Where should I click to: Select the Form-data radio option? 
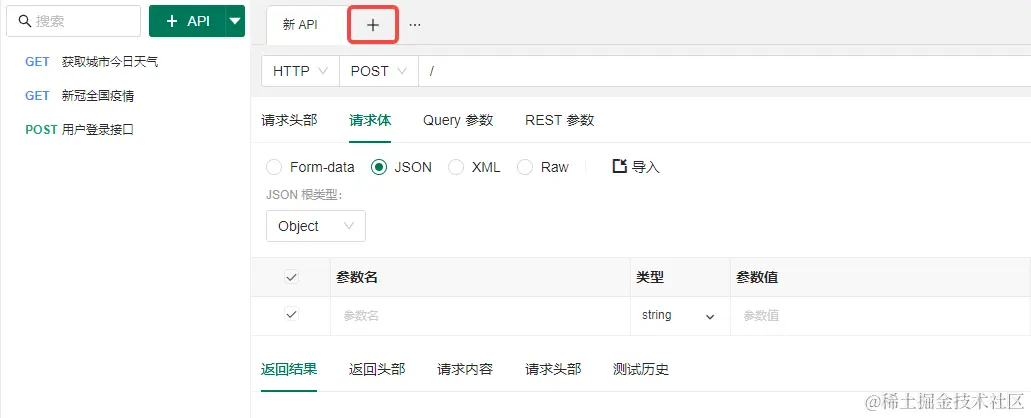274,167
